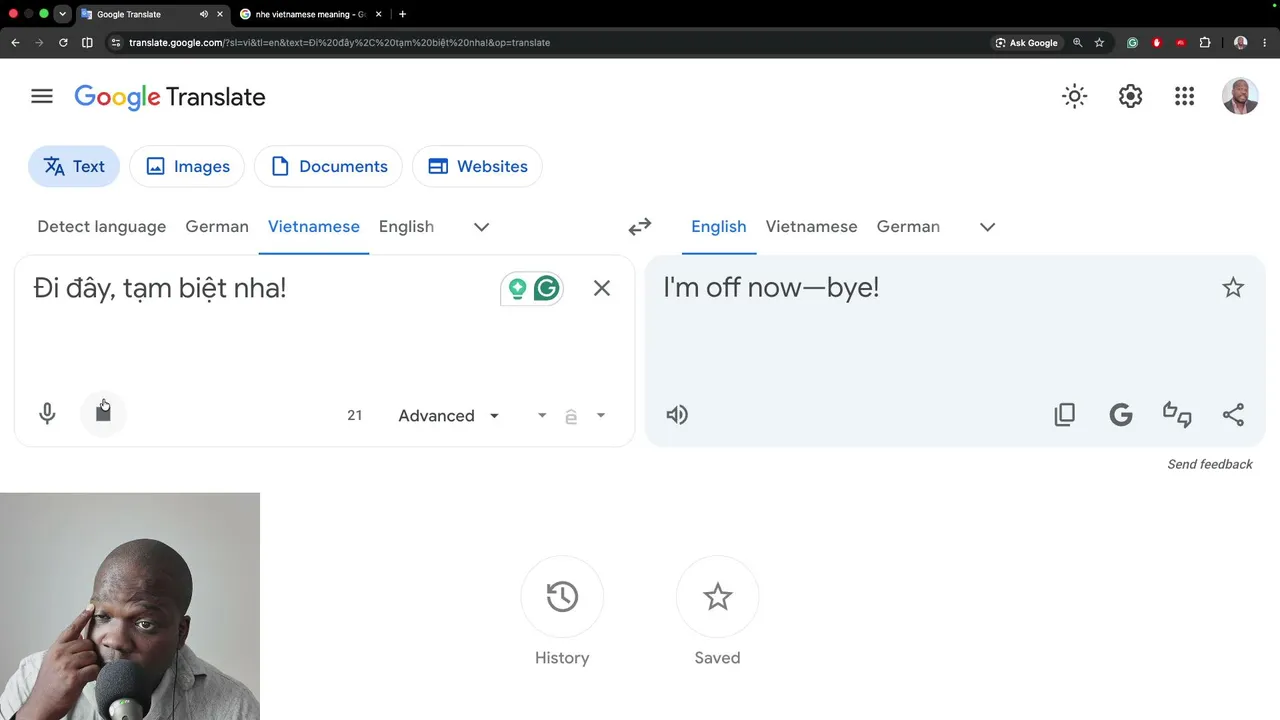Select English as target language
This screenshot has width=1280, height=720.
click(x=719, y=226)
